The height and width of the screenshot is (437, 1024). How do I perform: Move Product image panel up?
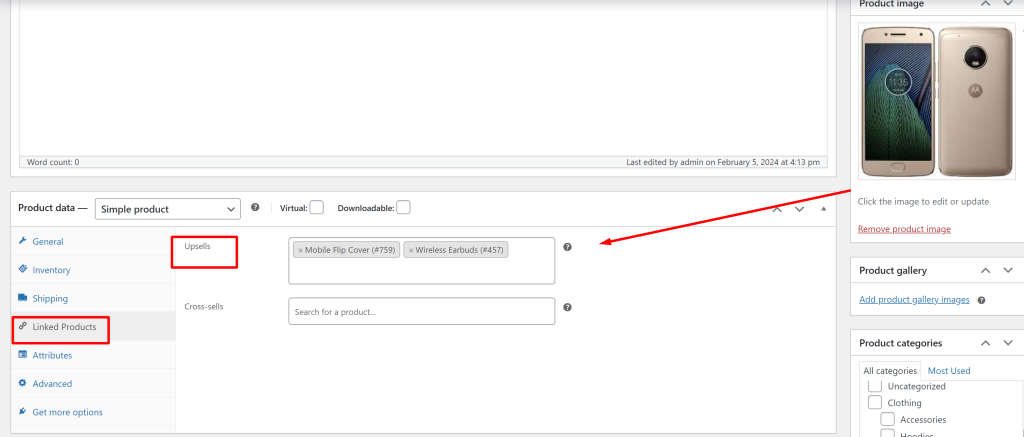click(985, 4)
